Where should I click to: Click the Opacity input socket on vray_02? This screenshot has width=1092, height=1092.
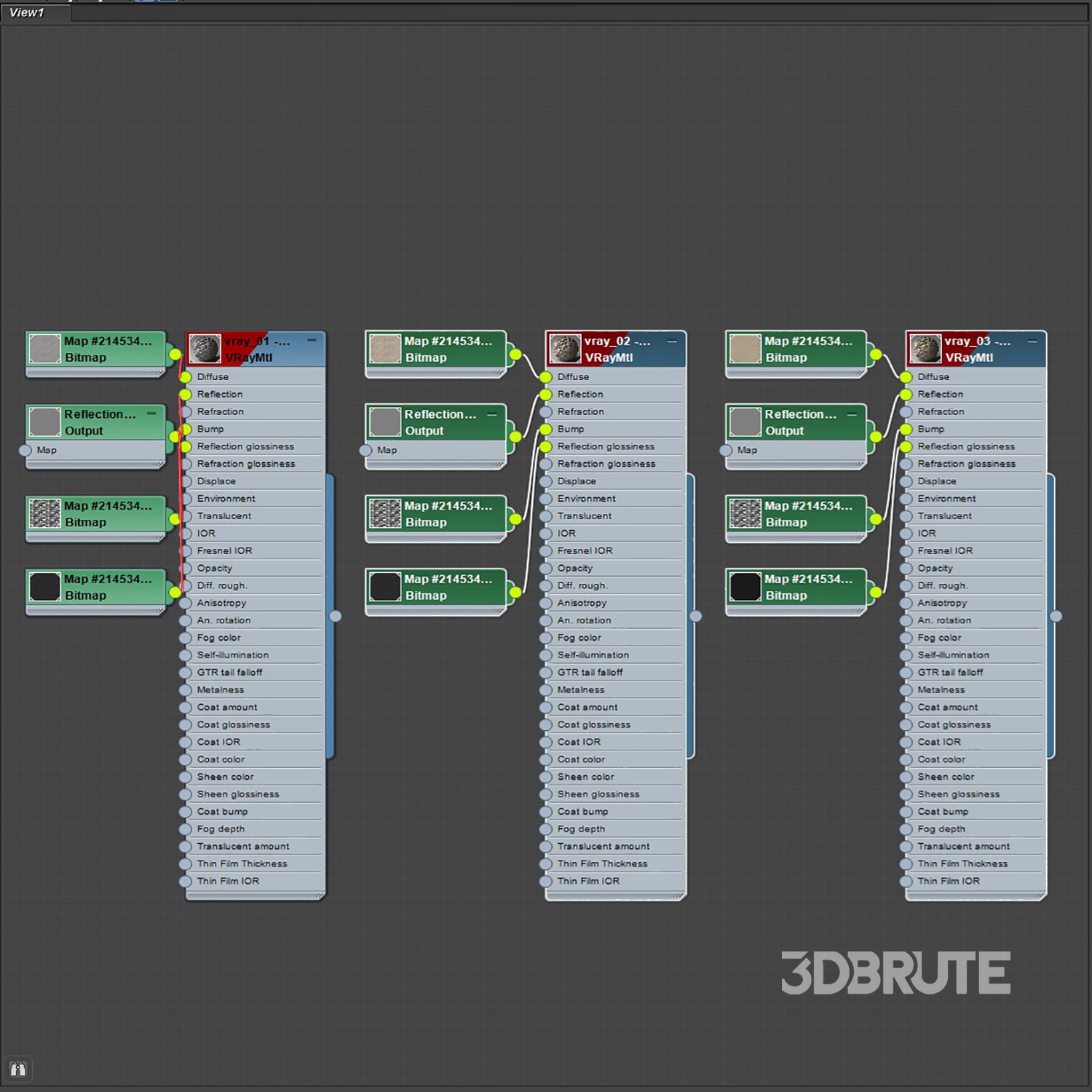coord(546,569)
